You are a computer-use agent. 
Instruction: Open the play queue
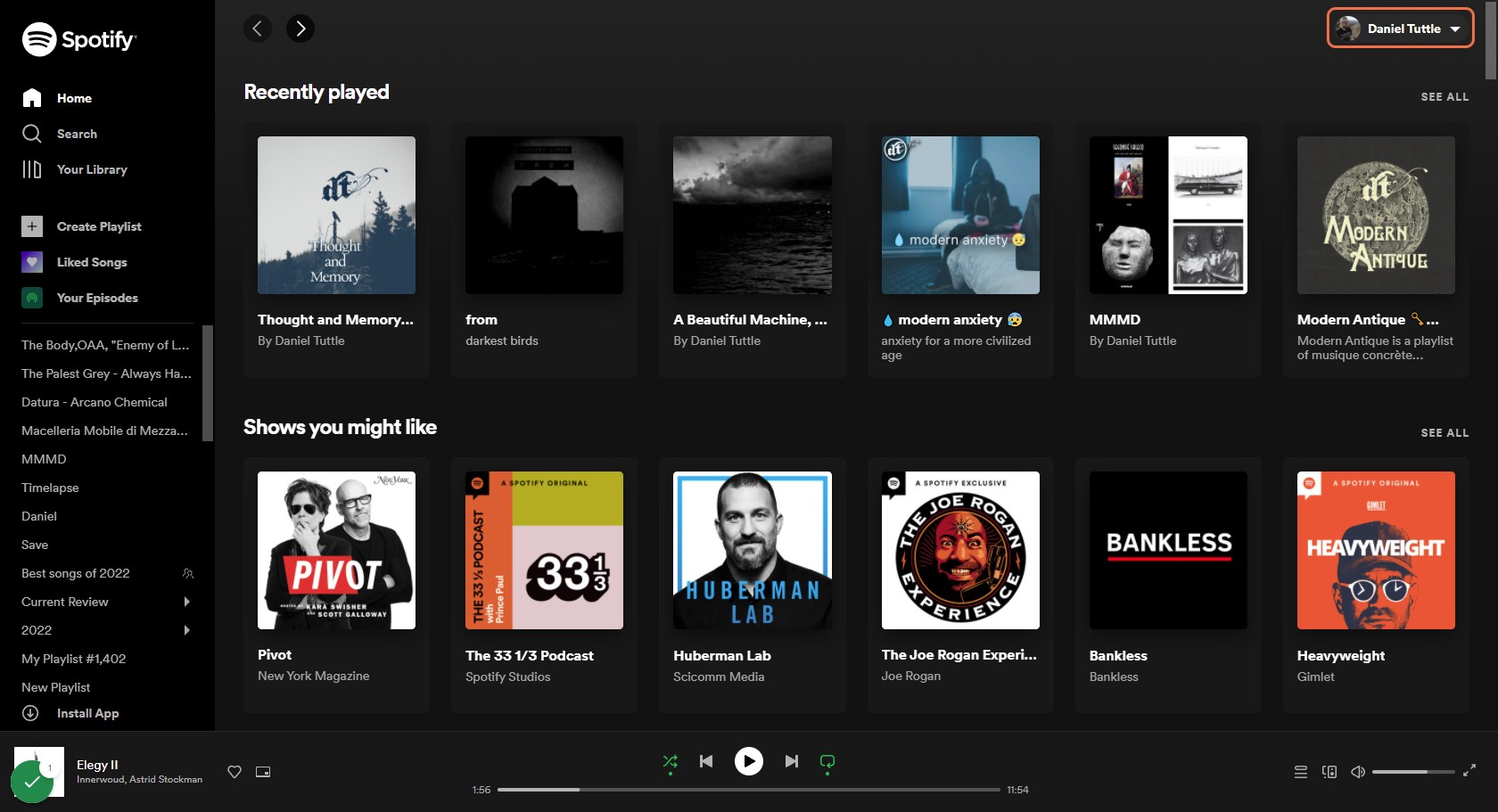pos(1301,772)
